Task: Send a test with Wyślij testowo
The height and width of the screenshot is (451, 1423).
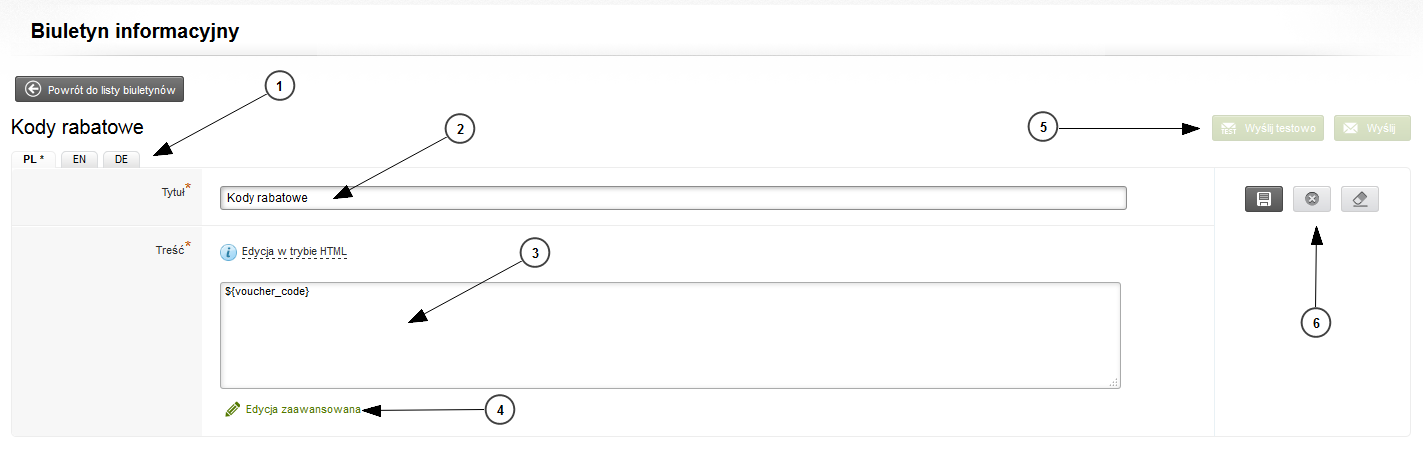Action: 1268,128
